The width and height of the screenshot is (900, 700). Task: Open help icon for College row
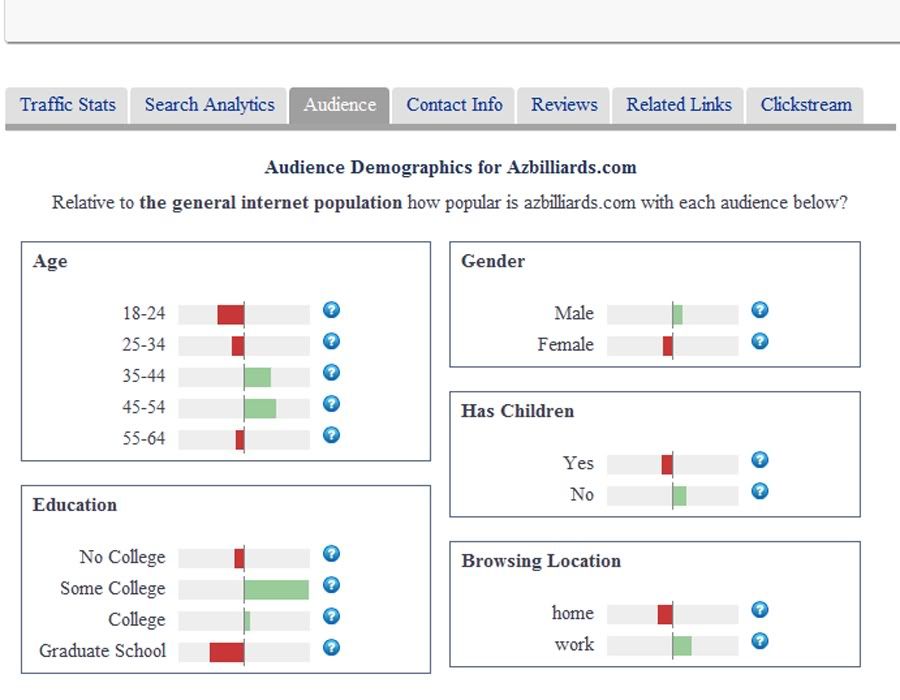coord(331,616)
